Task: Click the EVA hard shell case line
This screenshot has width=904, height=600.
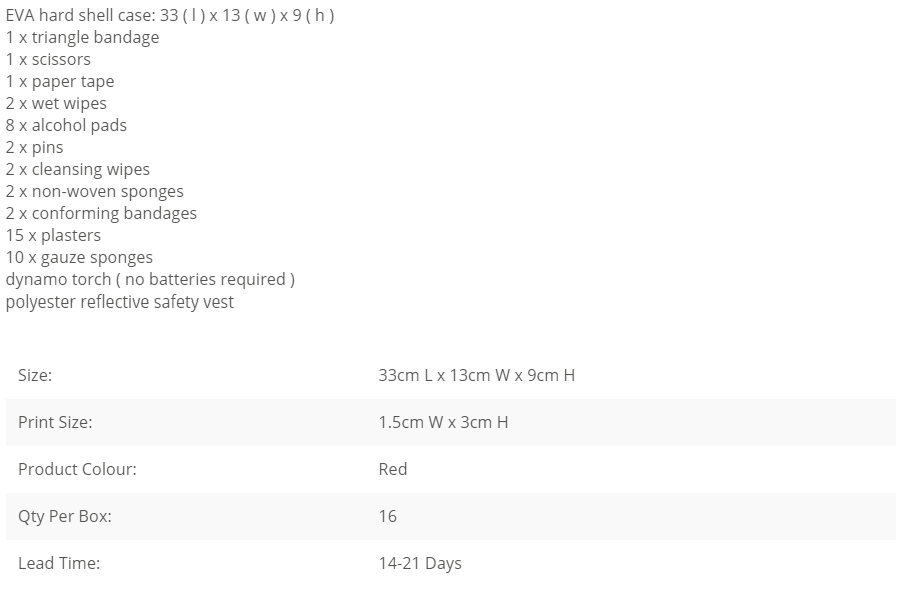Action: (x=170, y=15)
